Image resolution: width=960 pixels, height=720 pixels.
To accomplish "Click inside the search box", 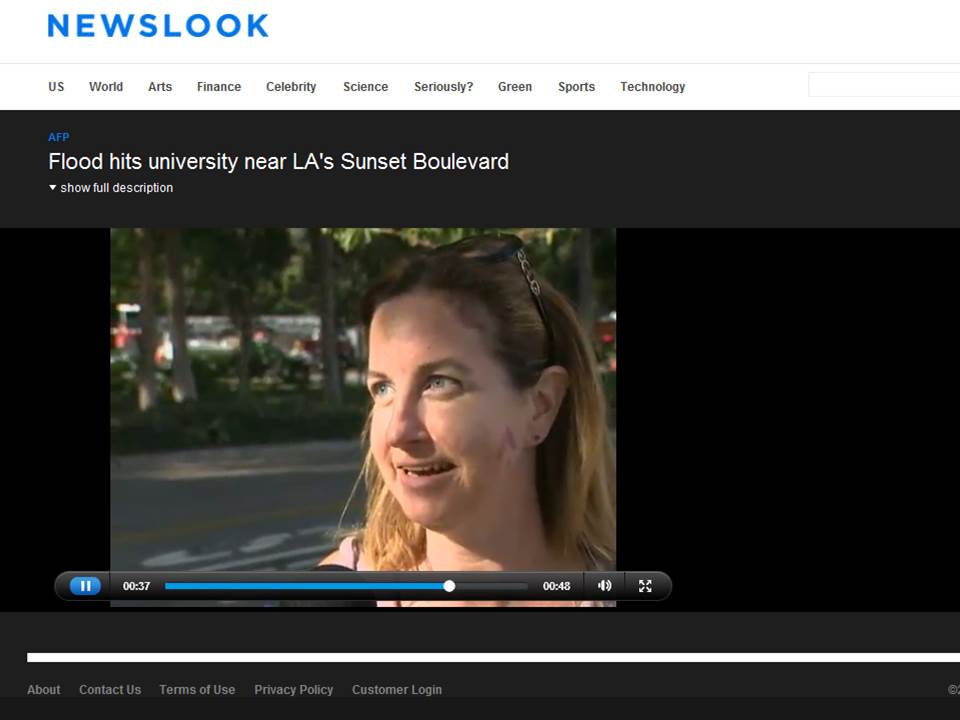I will 885,85.
